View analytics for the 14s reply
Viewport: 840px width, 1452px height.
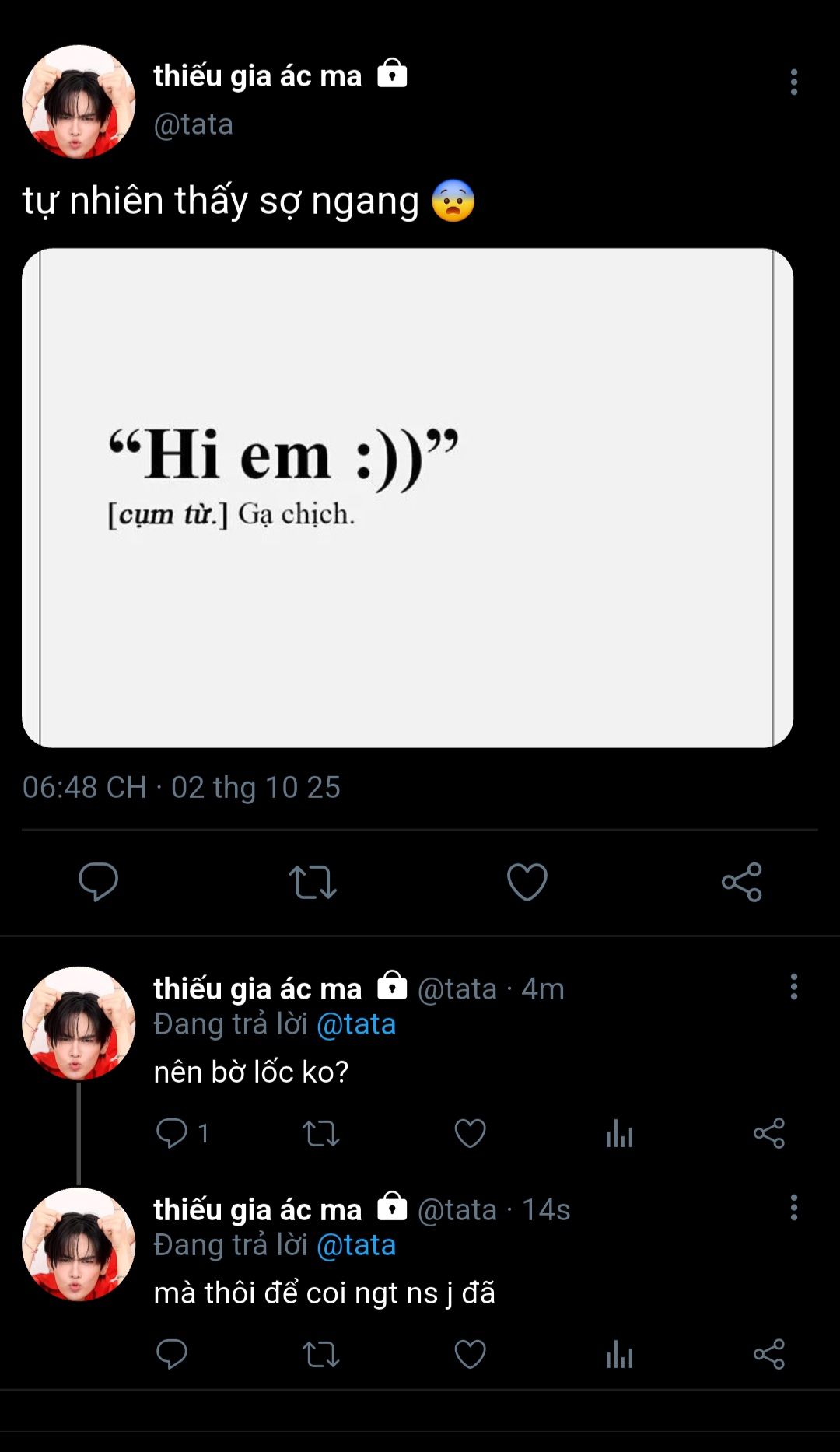click(x=619, y=1354)
